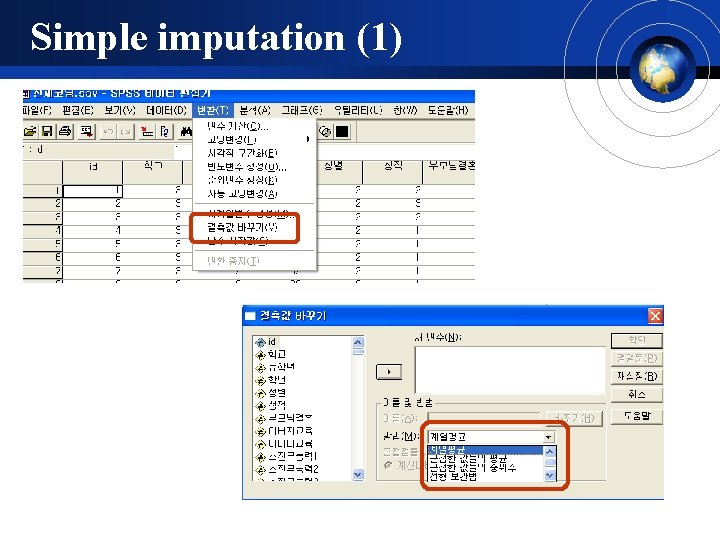Click the black square toolbar icon

click(x=342, y=132)
